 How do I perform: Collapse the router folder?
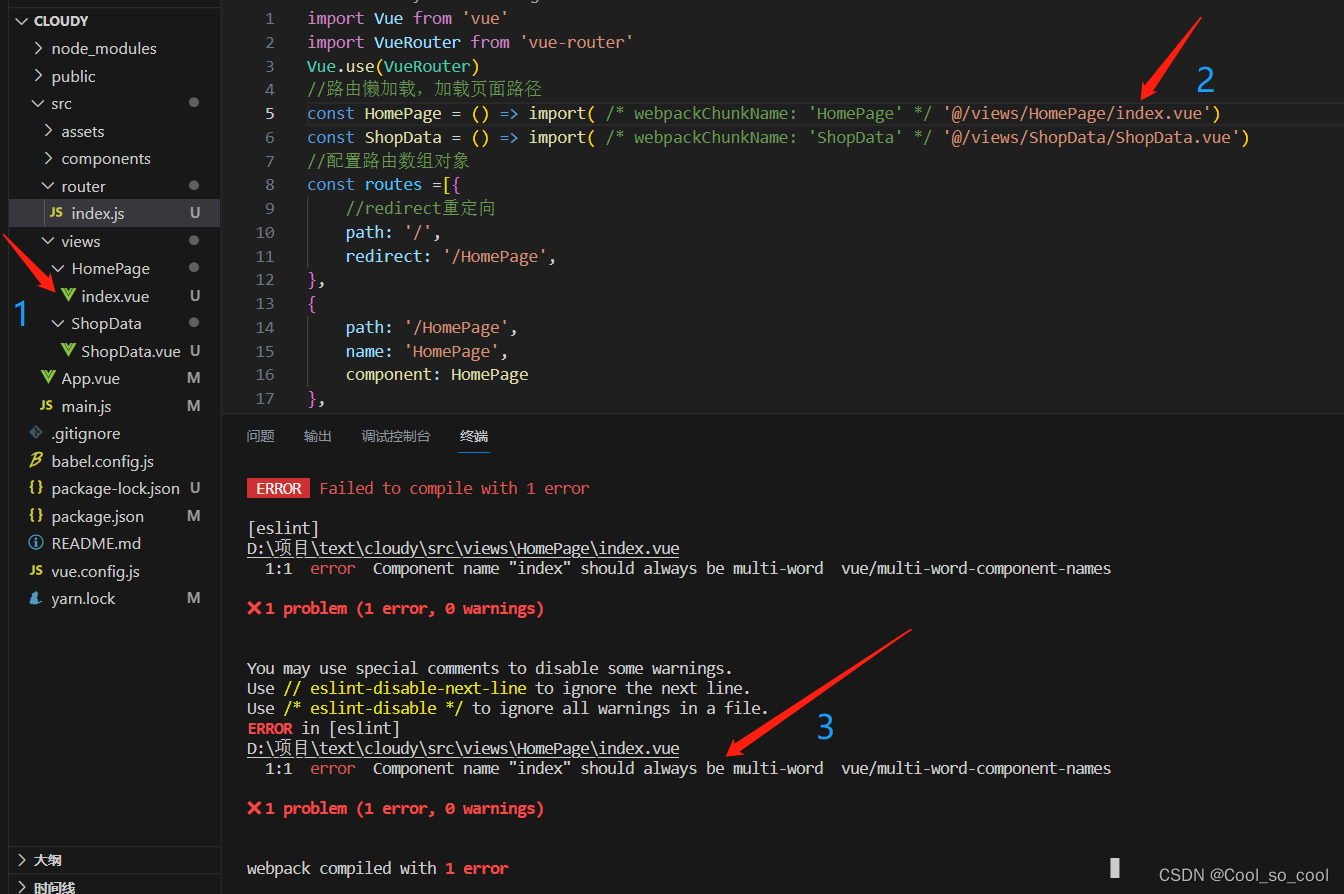(49, 186)
